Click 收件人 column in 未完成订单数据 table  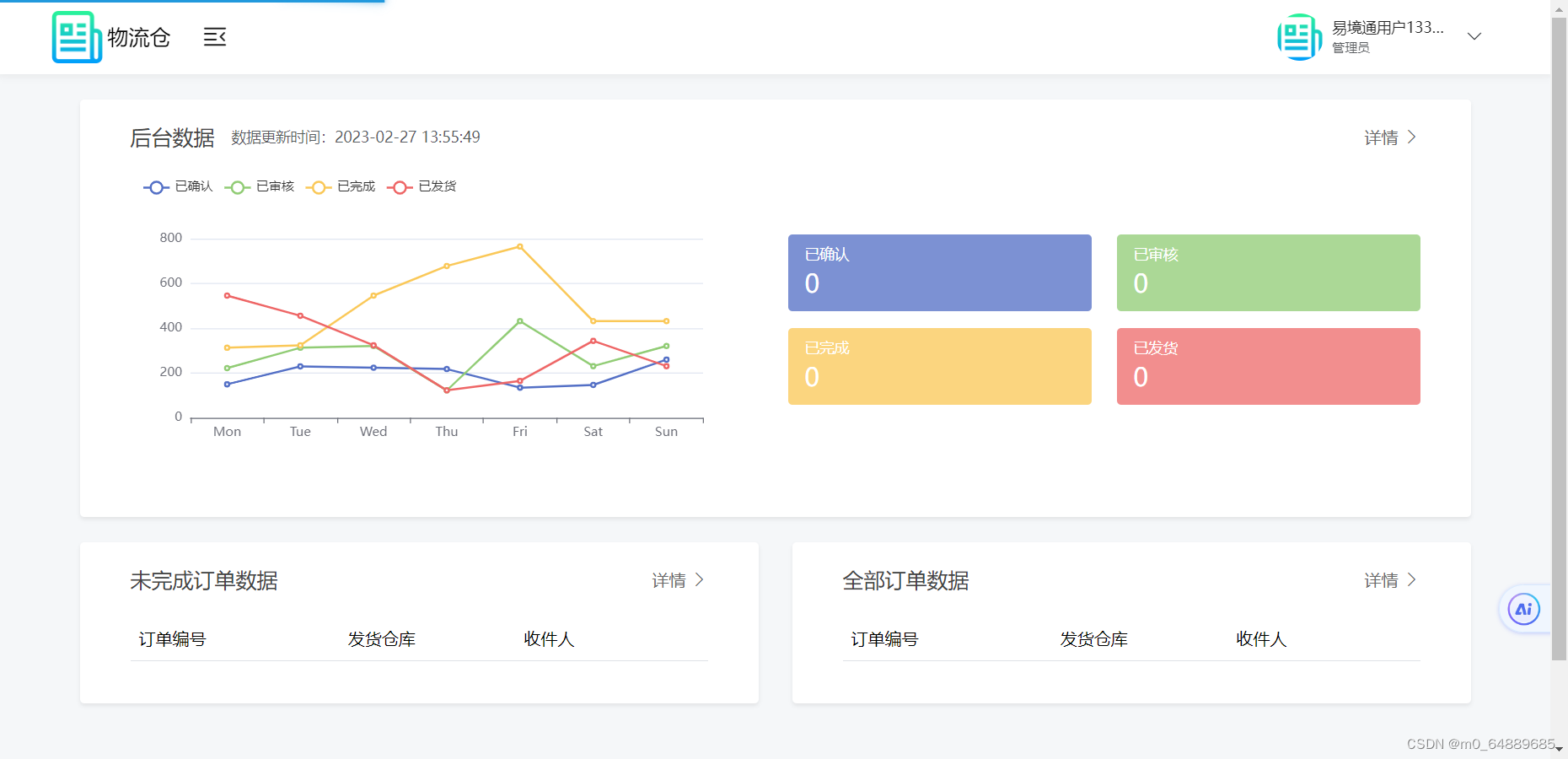click(x=549, y=639)
